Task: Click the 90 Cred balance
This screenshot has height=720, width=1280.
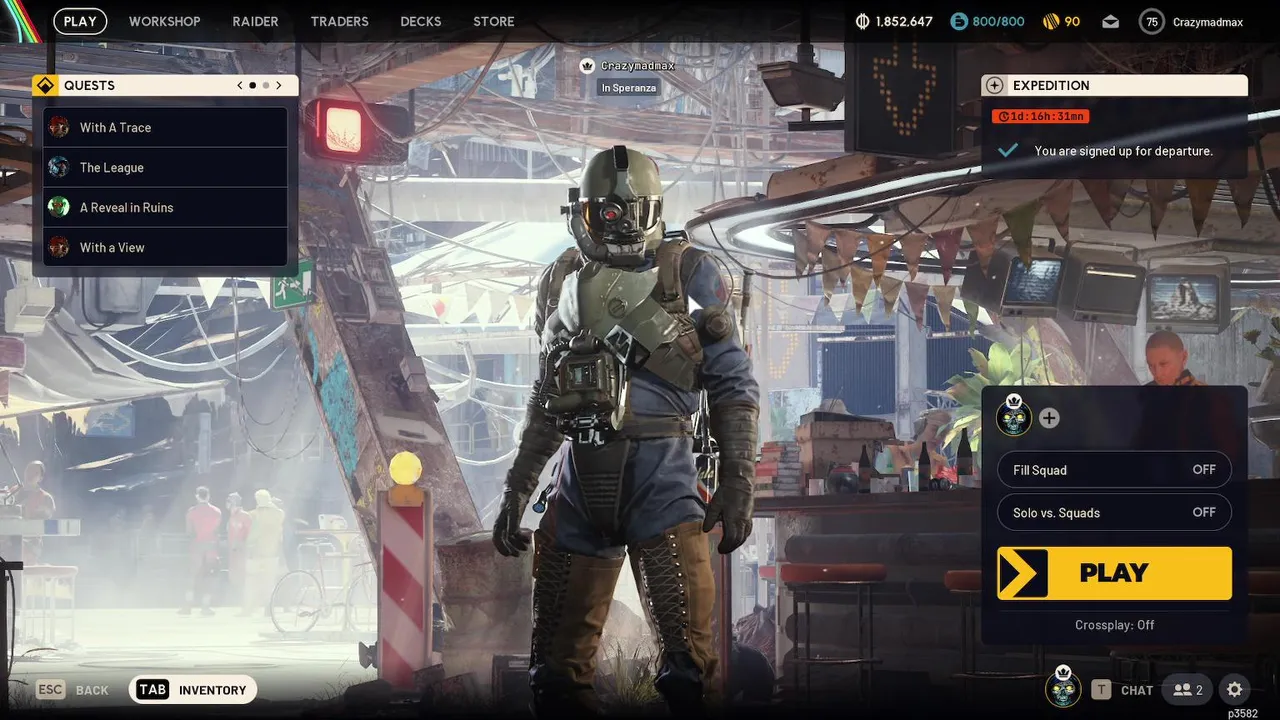Action: point(1072,21)
